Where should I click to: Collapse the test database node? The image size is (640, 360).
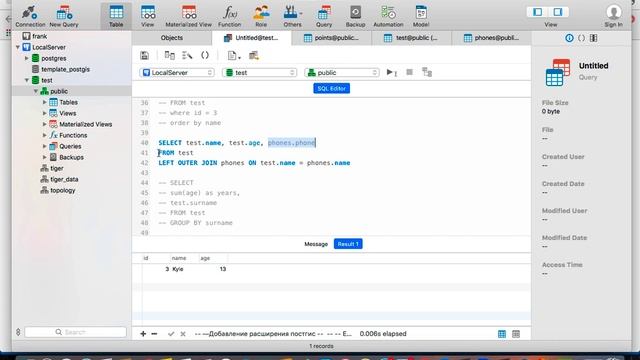tap(27, 80)
